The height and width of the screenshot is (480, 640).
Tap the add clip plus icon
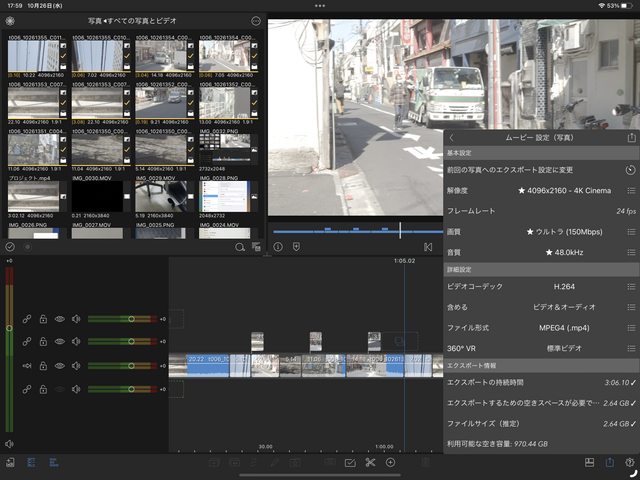point(391,462)
